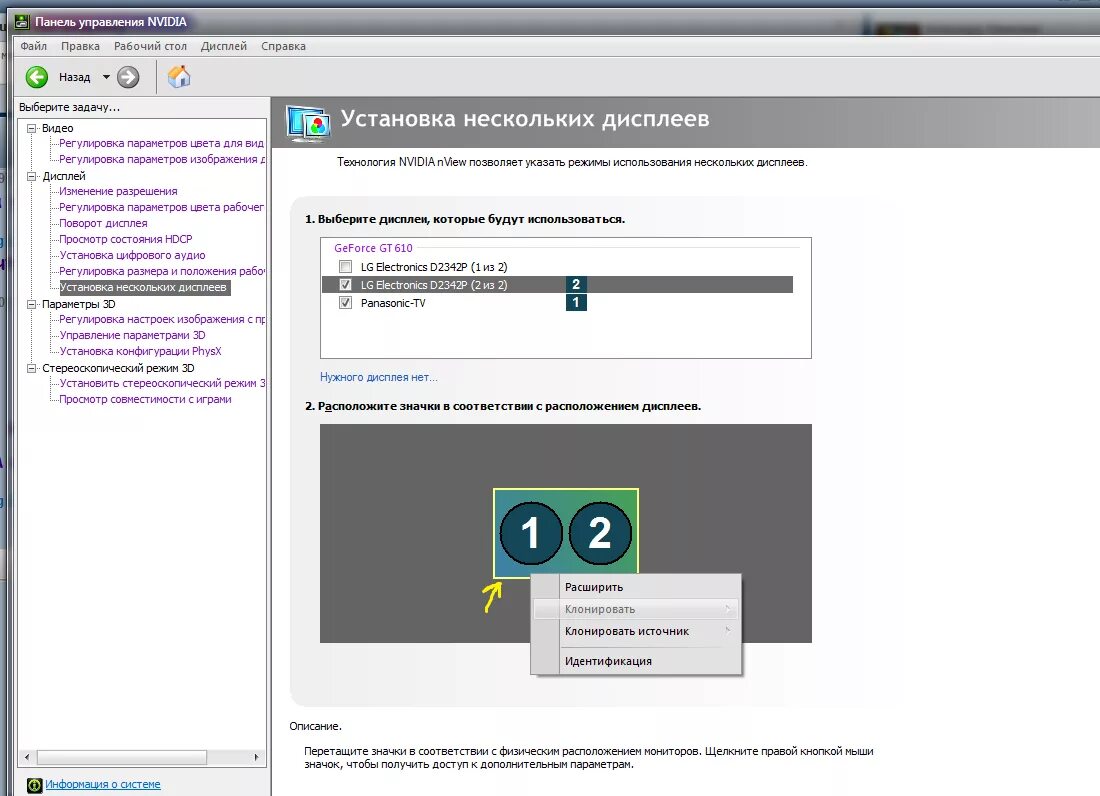Select display icon number 2 in the layout area
This screenshot has width=1100, height=796.
click(600, 533)
